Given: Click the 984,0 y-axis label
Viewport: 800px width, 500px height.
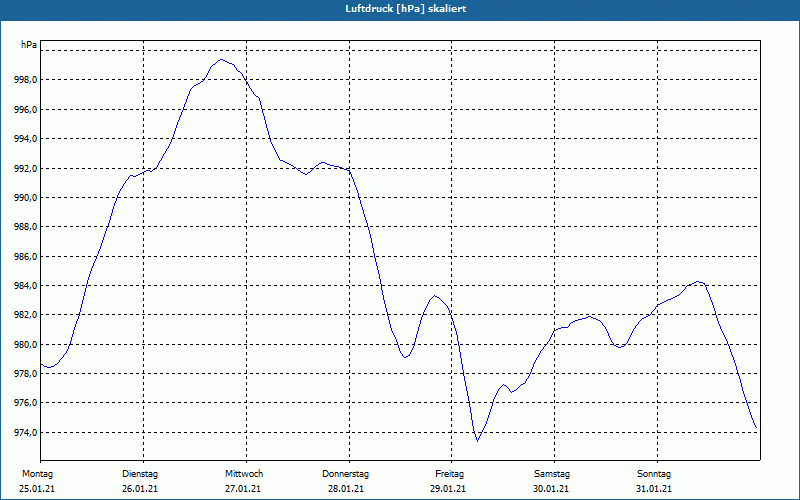Looking at the screenshot, I should (x=26, y=286).
